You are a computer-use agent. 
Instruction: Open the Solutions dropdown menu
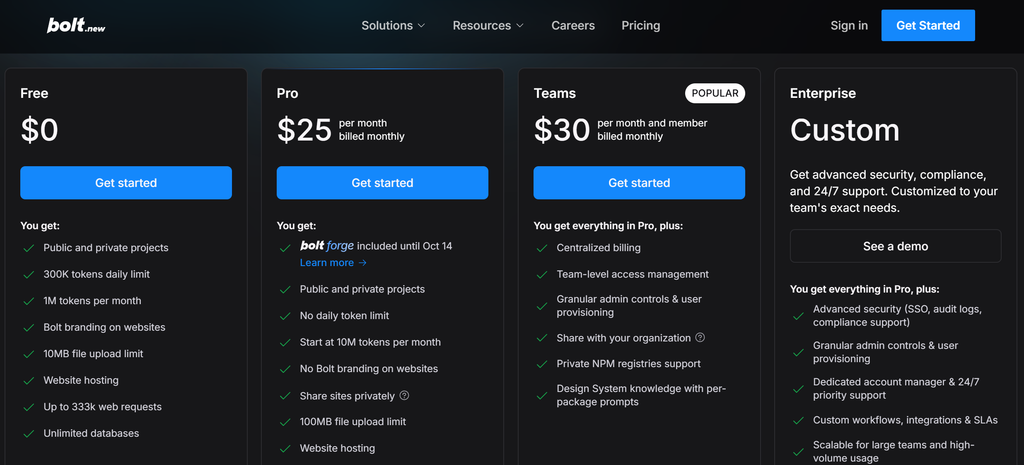393,25
